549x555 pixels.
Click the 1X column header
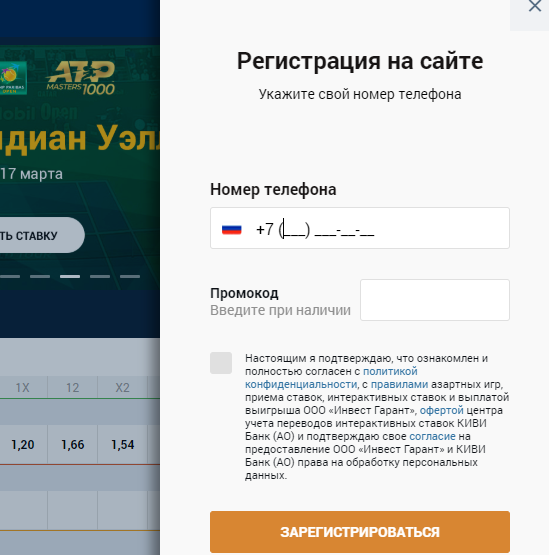tap(22, 388)
